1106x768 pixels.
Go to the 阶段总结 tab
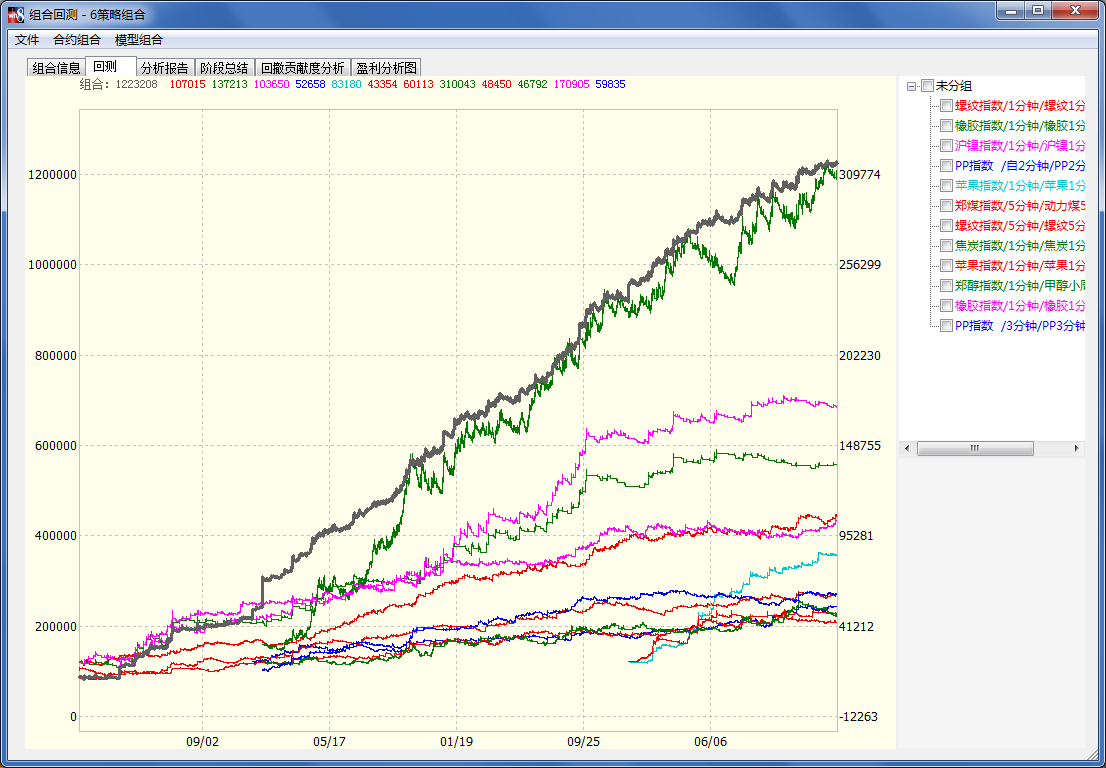point(224,68)
